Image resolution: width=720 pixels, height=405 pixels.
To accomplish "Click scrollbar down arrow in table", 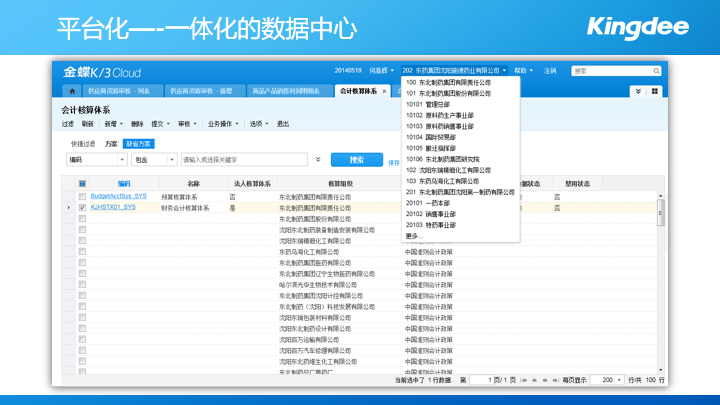I will click(x=661, y=370).
